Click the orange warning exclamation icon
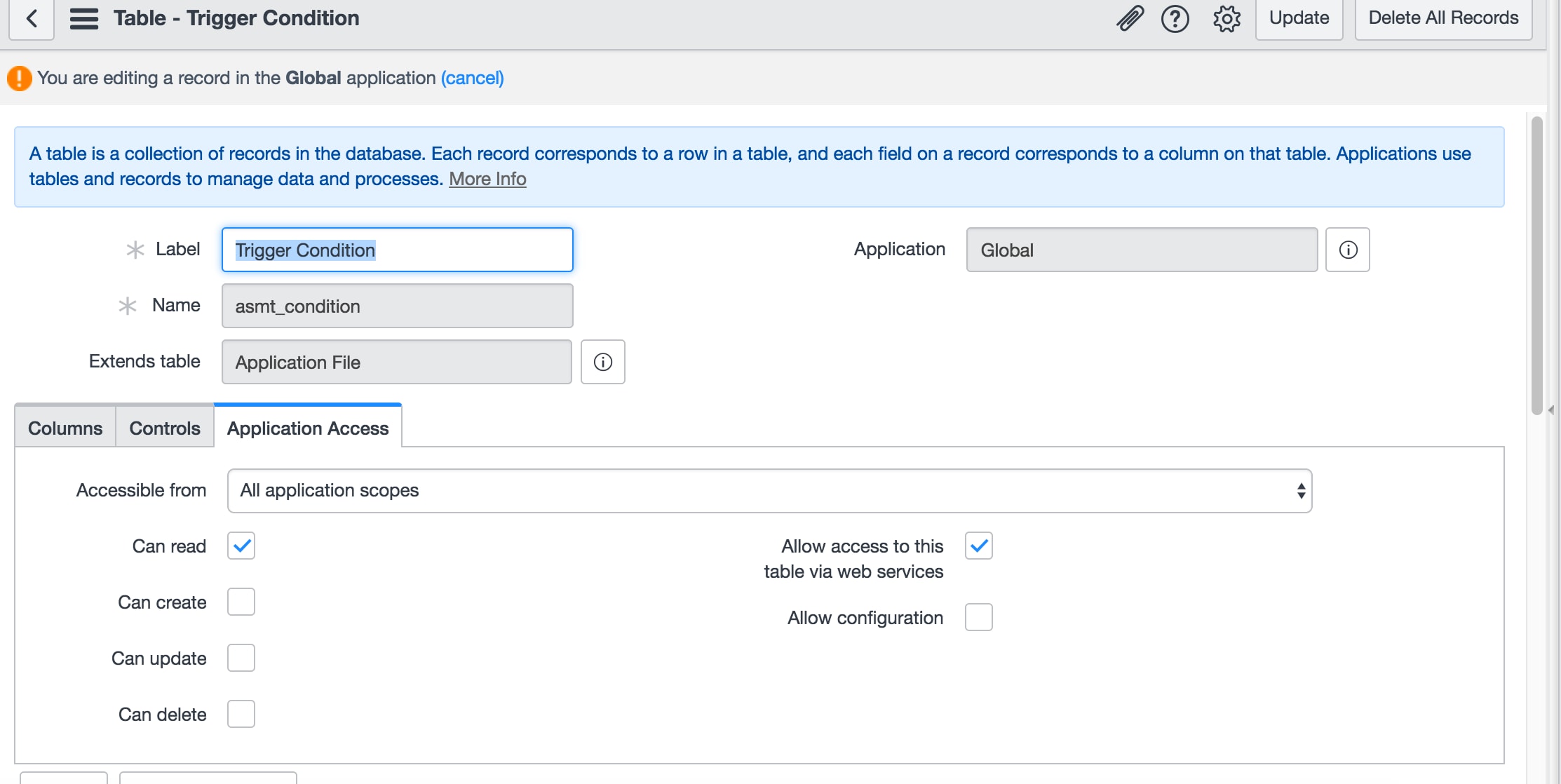This screenshot has width=1561, height=784. (19, 78)
